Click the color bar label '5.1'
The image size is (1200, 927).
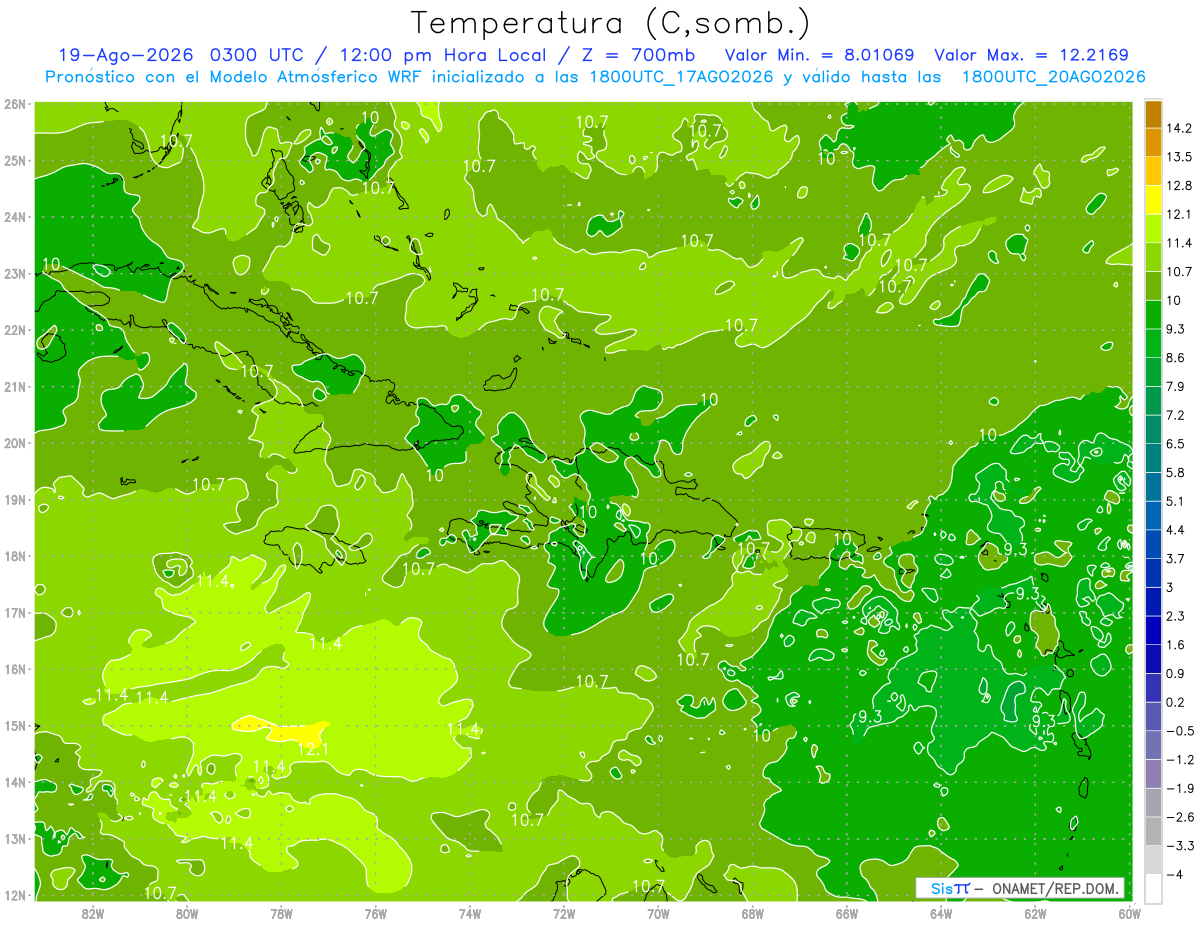pos(1175,501)
